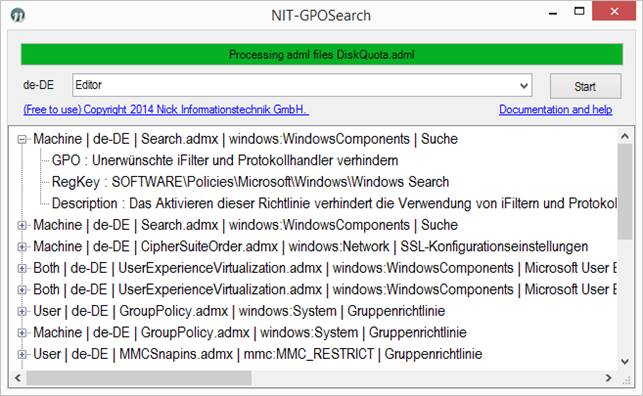Click the horizontal scrollbar left arrow
This screenshot has width=643, height=396.
tap(18, 378)
